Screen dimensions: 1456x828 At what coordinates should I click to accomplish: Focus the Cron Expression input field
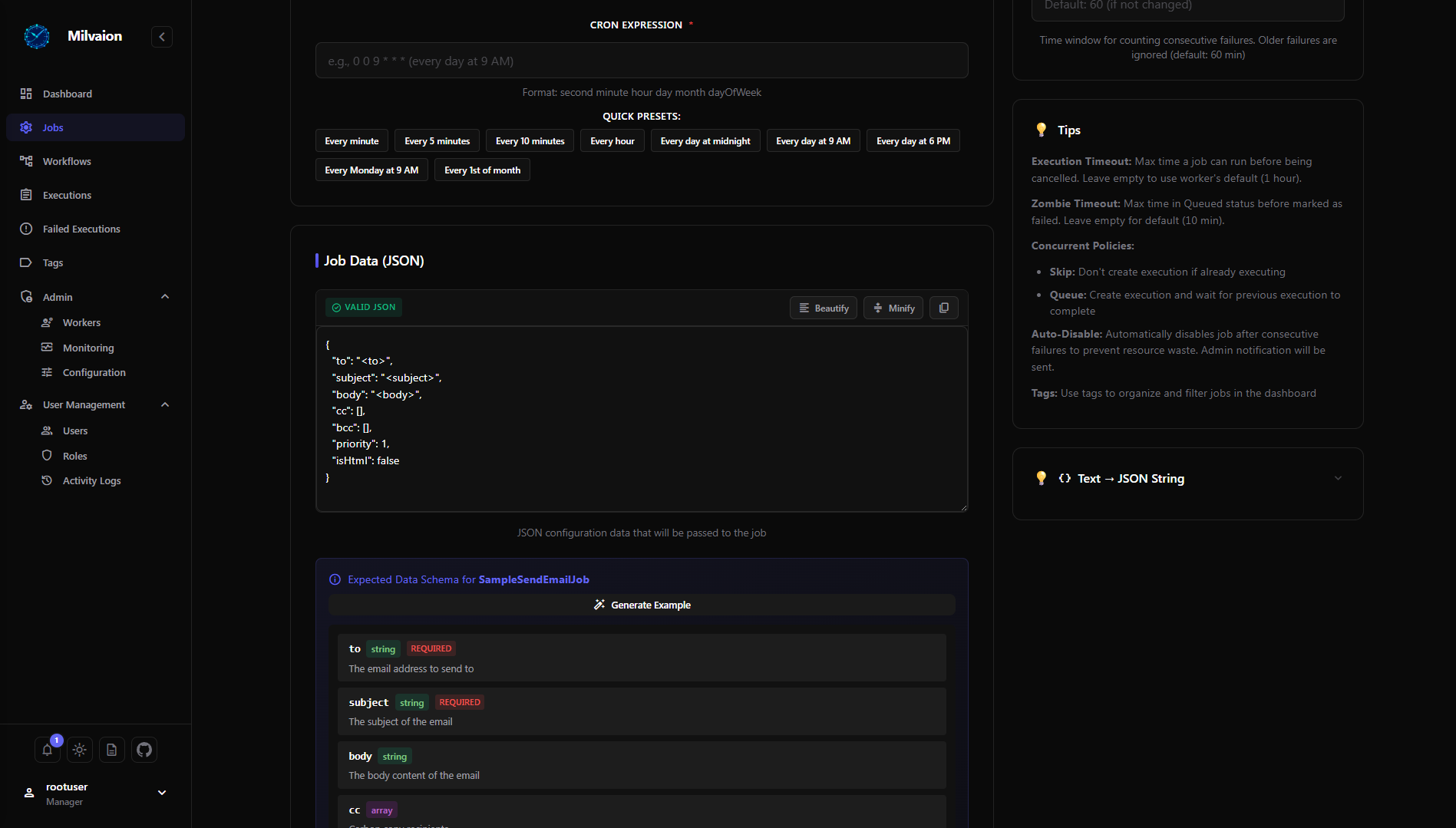641,61
